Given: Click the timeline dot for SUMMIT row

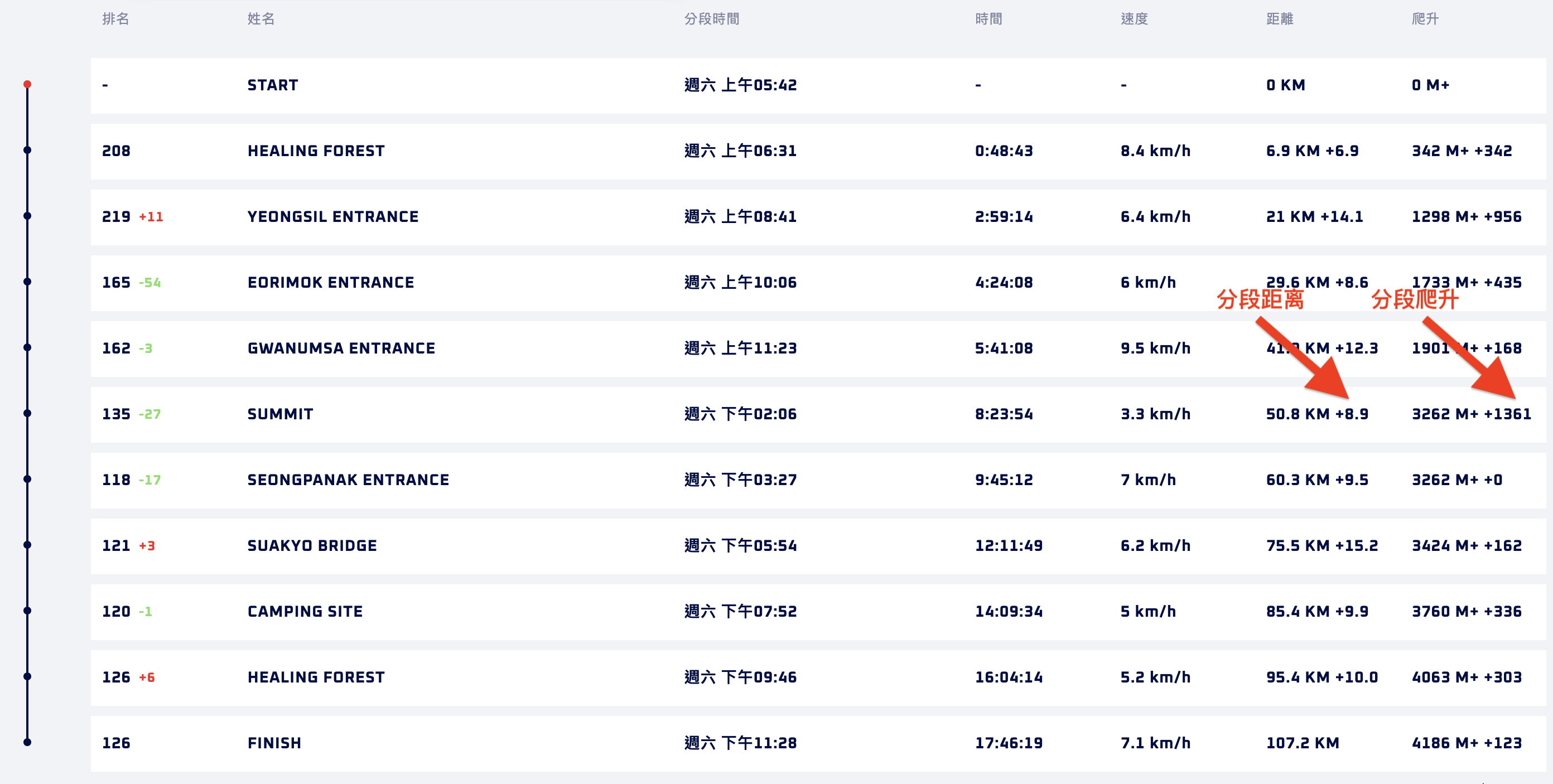Looking at the screenshot, I should tap(27, 413).
